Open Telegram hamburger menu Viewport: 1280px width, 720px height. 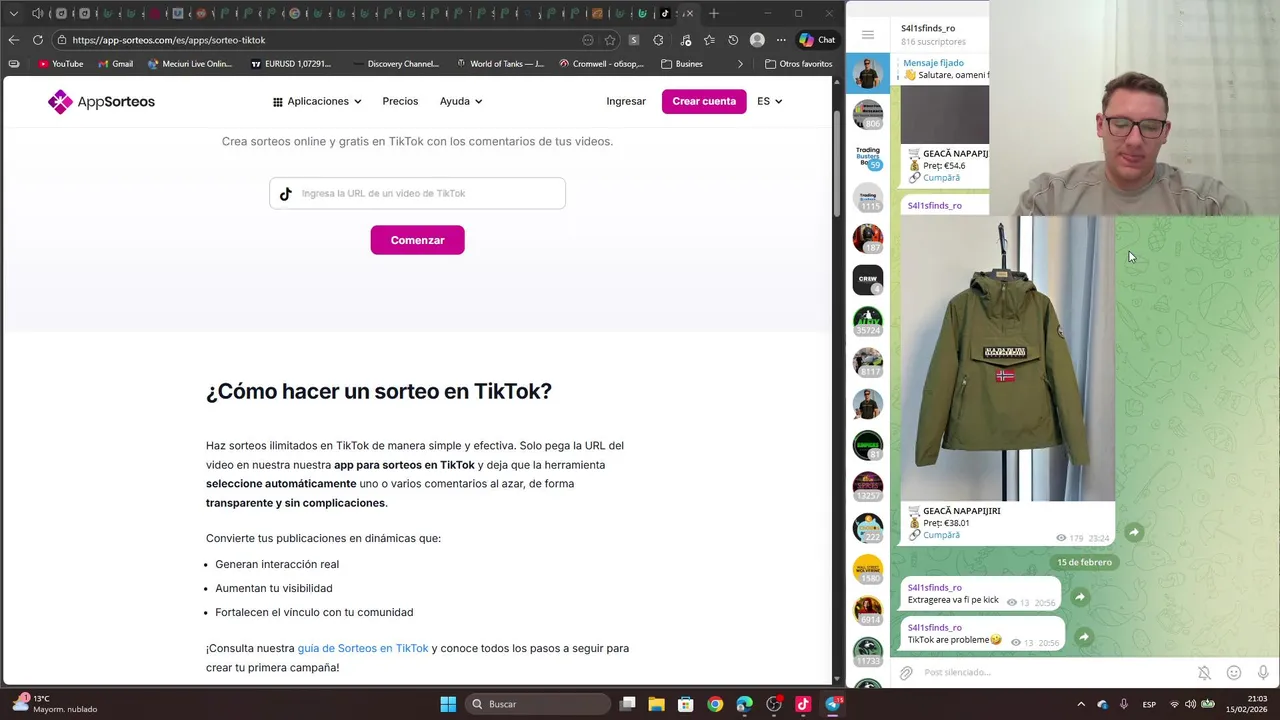[868, 35]
